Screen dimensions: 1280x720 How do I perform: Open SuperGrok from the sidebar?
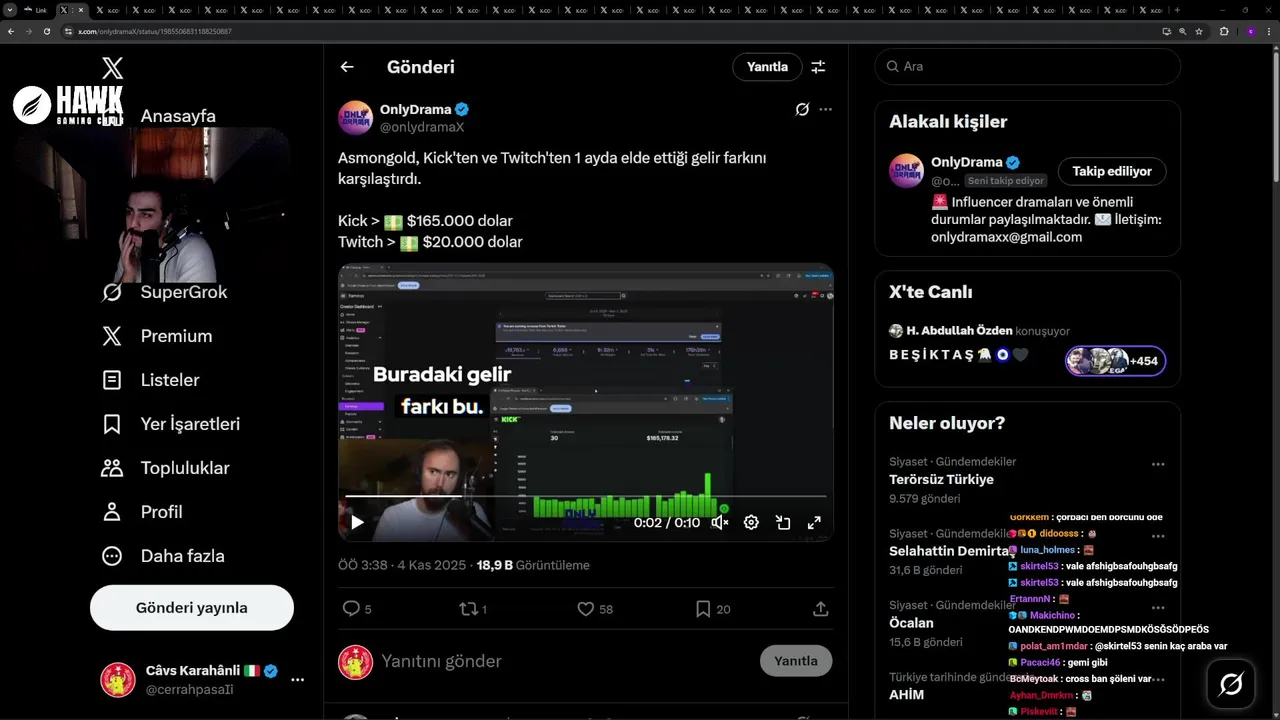(x=165, y=292)
